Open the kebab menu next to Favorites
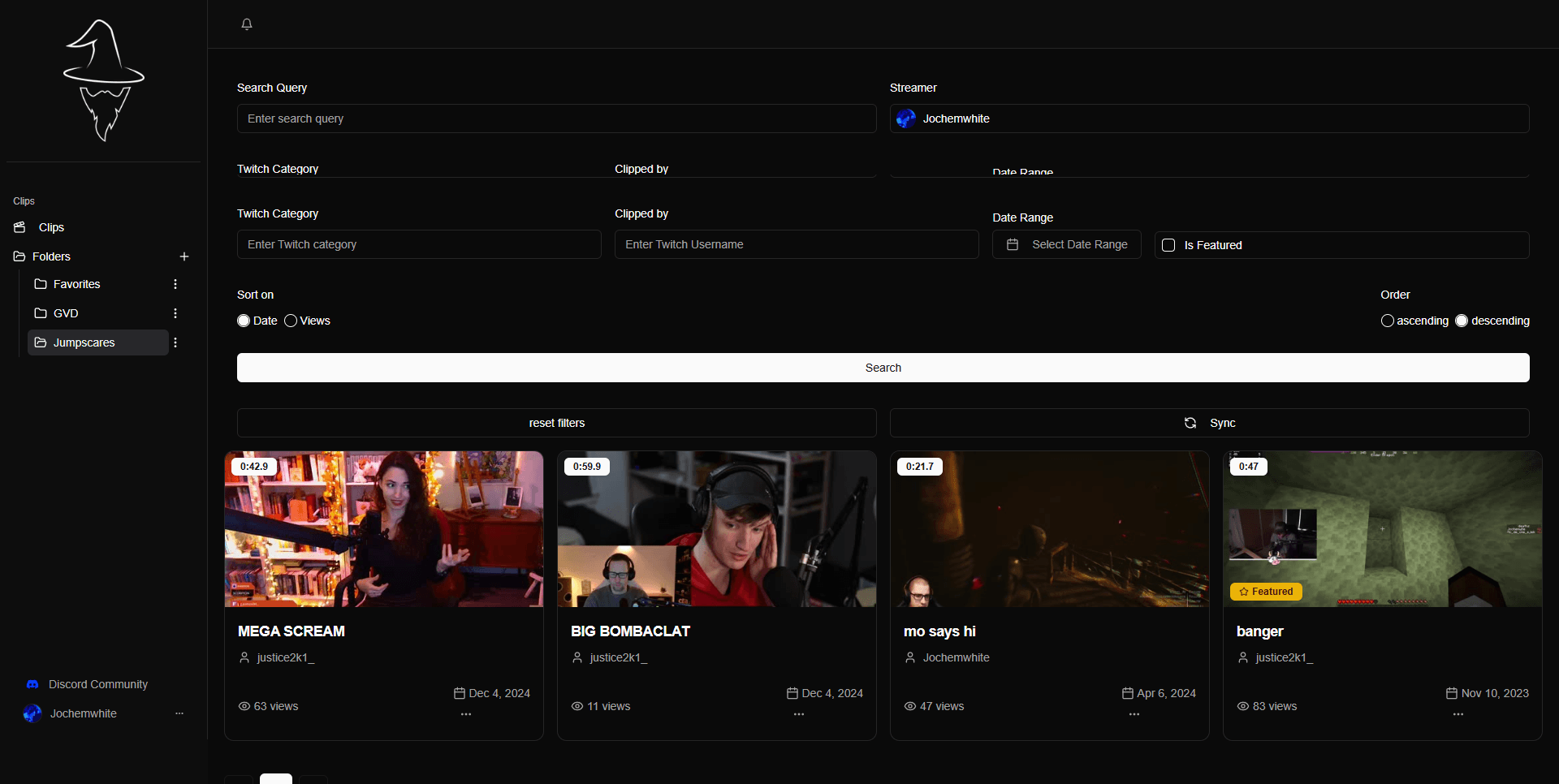Screen dimensions: 1559x784 (175, 283)
